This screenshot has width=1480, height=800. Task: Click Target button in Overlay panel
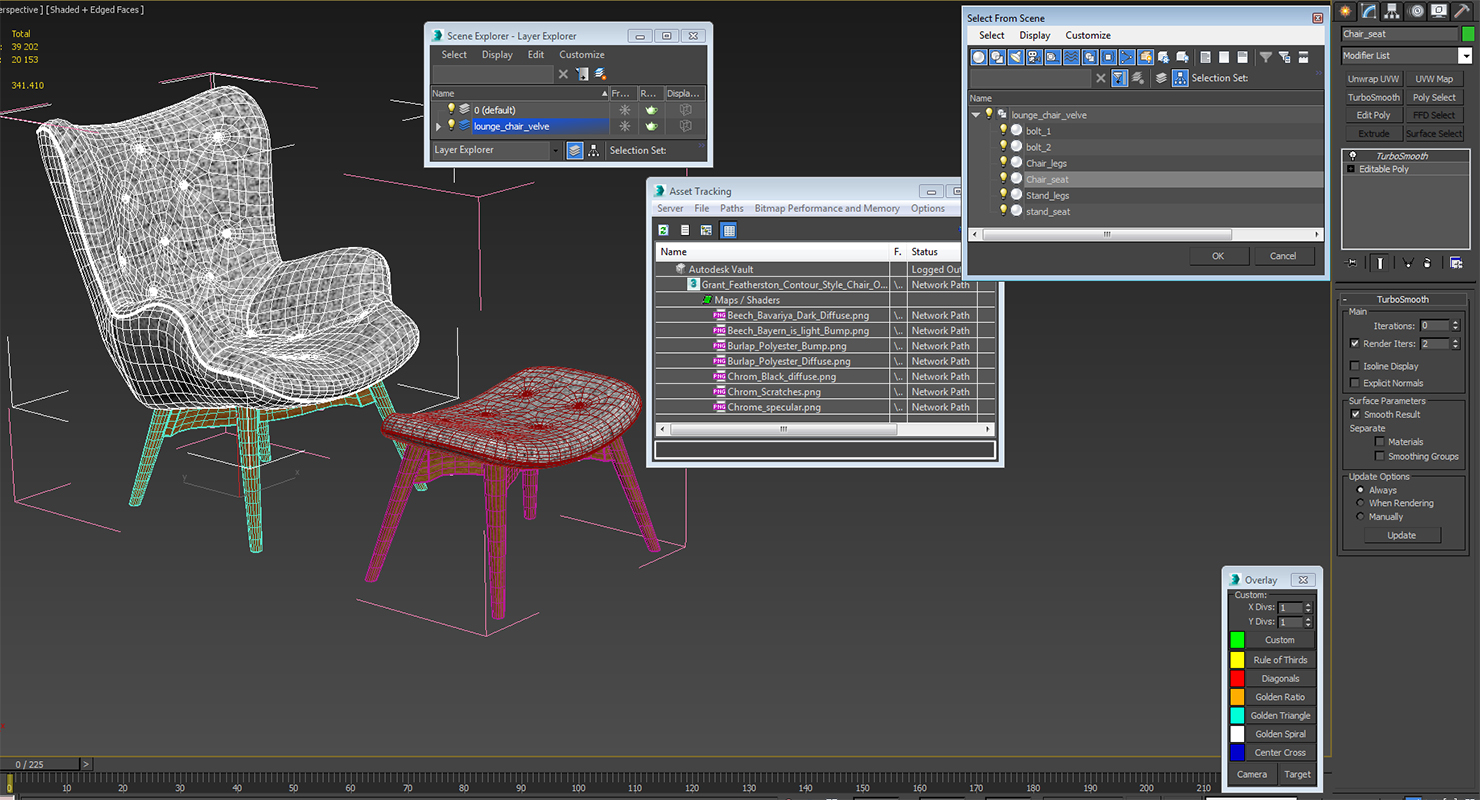[1298, 774]
